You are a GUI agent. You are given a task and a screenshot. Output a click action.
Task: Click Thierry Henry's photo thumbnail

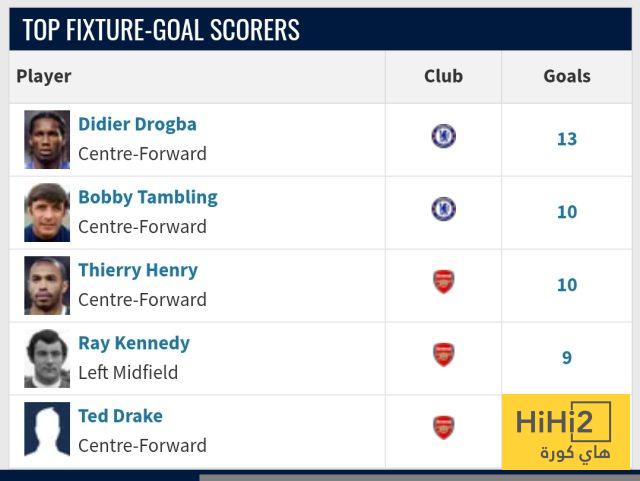(x=47, y=285)
